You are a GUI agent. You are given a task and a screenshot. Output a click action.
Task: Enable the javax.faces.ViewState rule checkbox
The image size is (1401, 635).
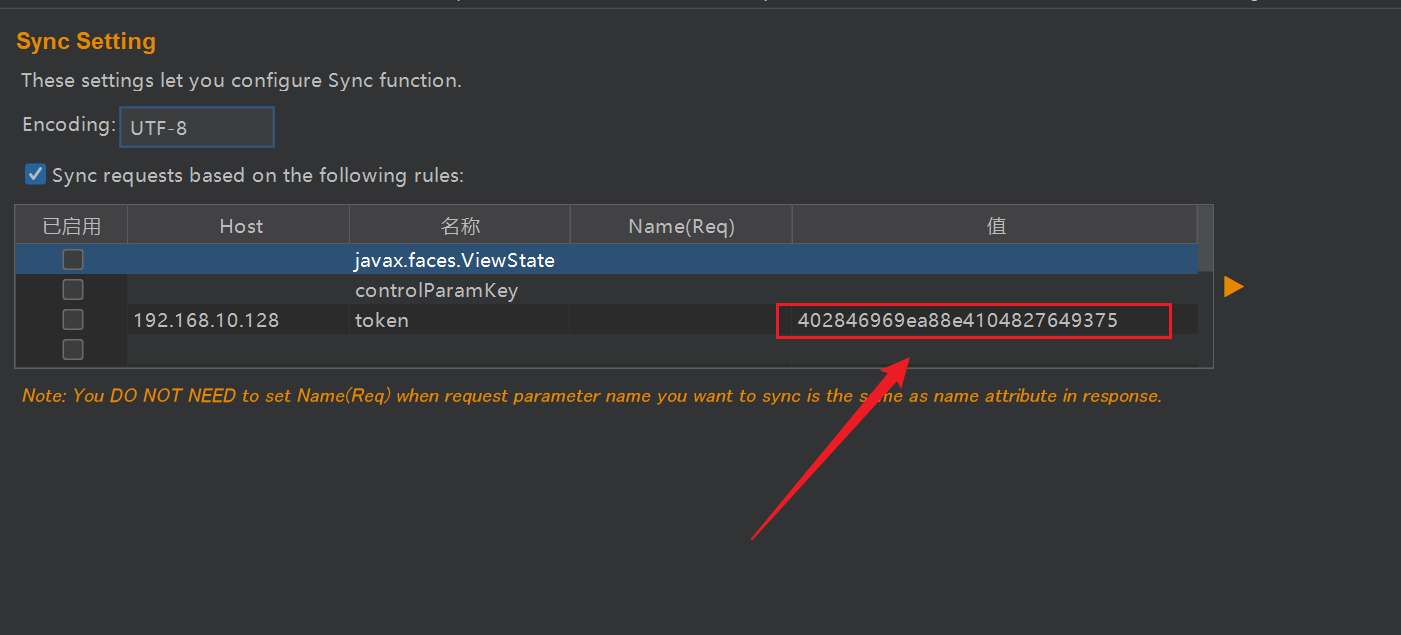tap(73, 260)
